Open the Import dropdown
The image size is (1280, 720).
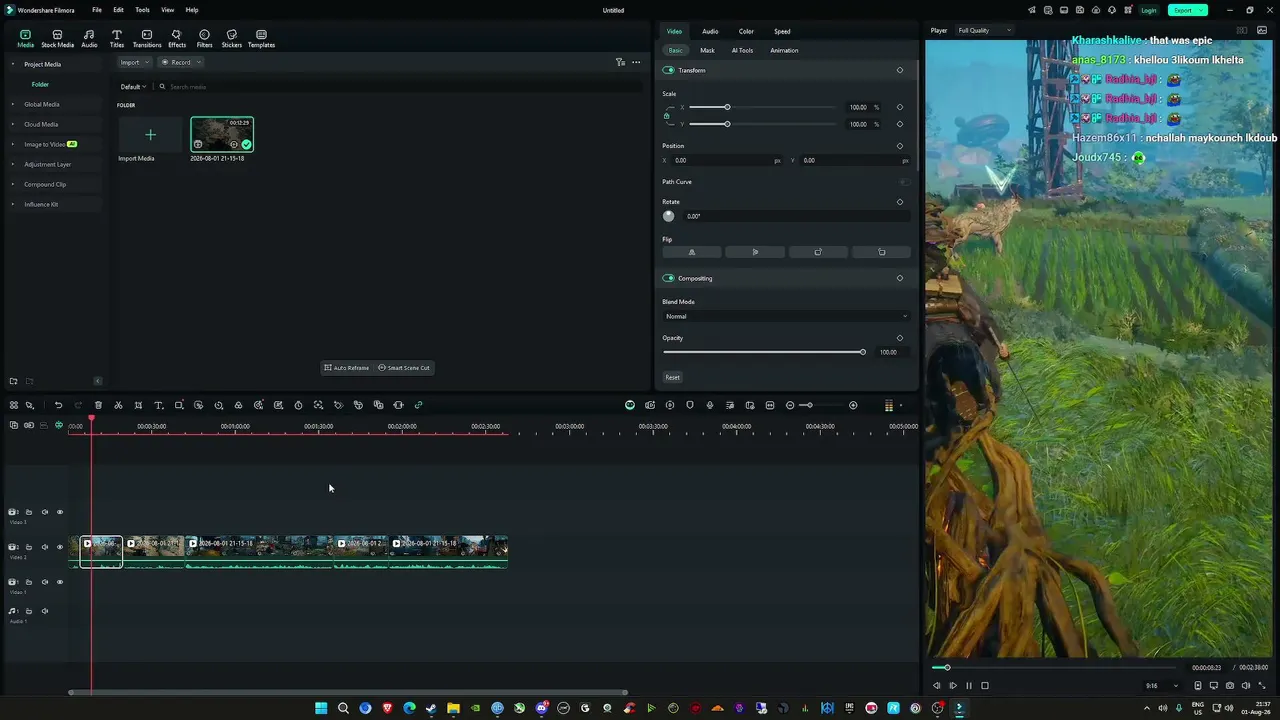(134, 62)
